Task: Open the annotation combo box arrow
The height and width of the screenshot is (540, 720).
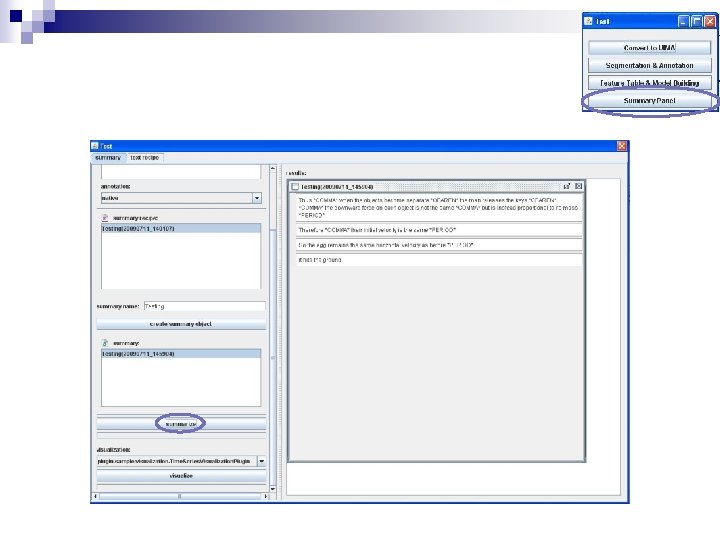Action: 257,198
